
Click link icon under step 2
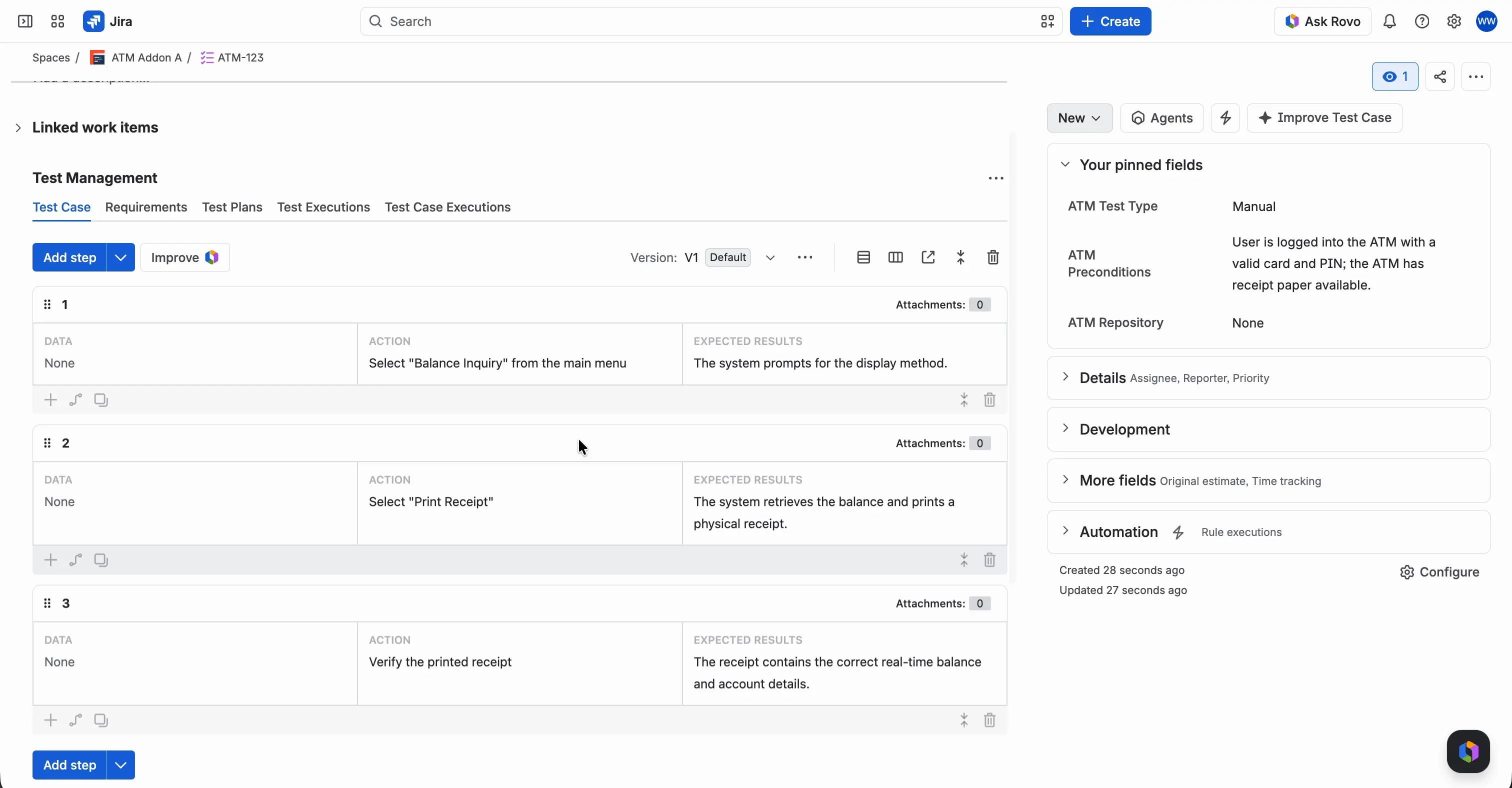(75, 560)
